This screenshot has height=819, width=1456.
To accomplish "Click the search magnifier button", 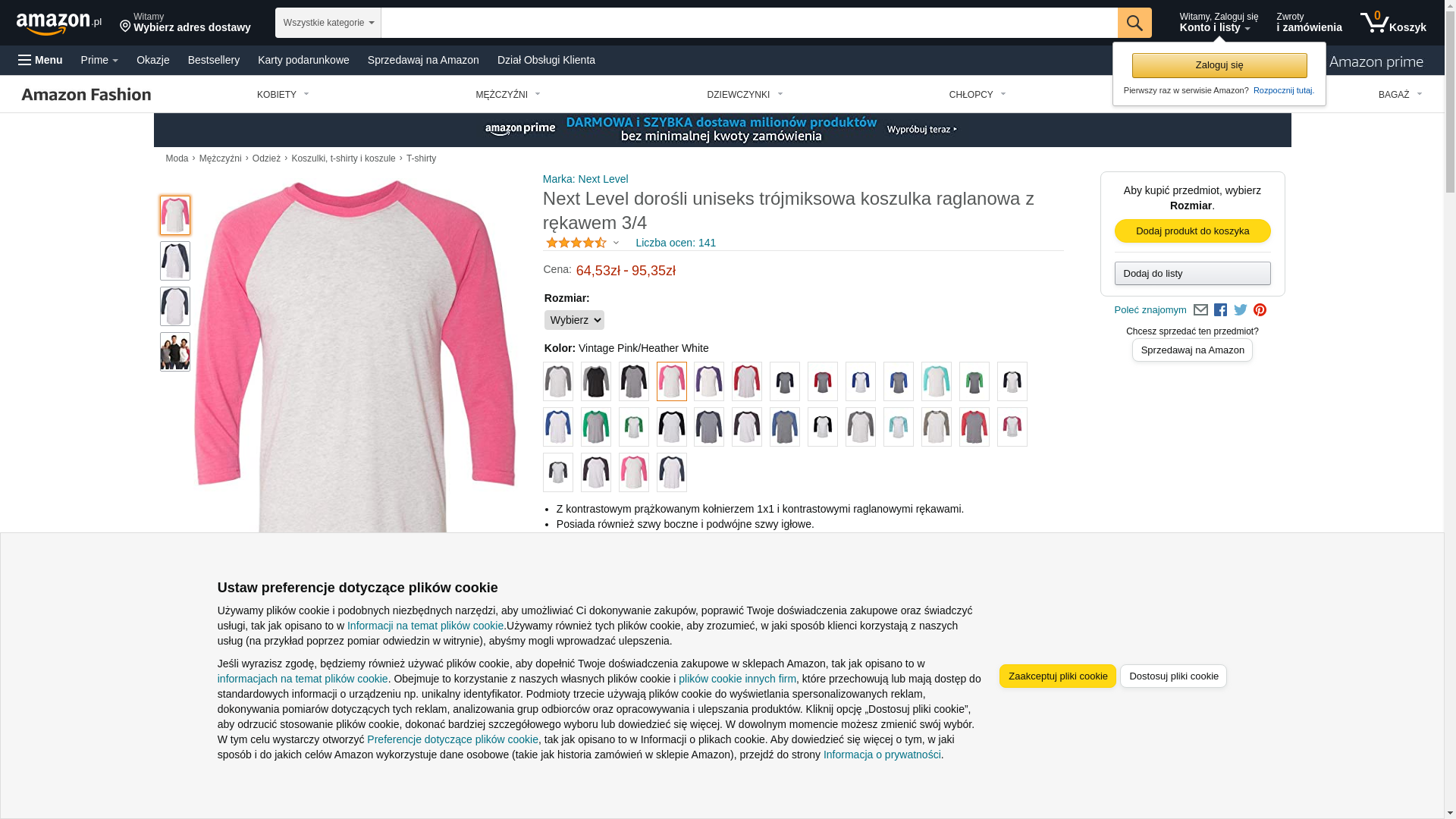I will pos(1134,23).
